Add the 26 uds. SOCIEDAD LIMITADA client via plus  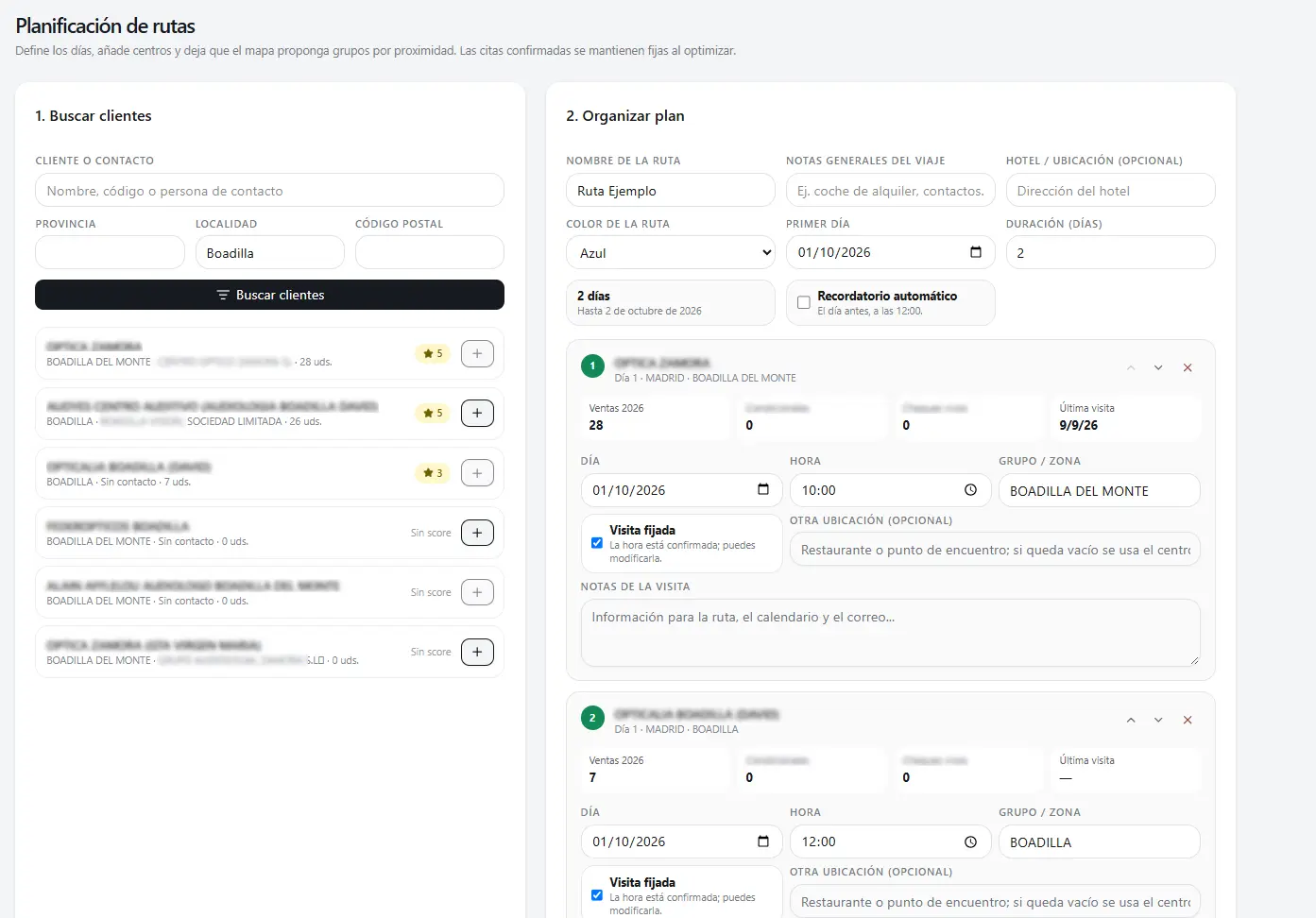point(477,413)
